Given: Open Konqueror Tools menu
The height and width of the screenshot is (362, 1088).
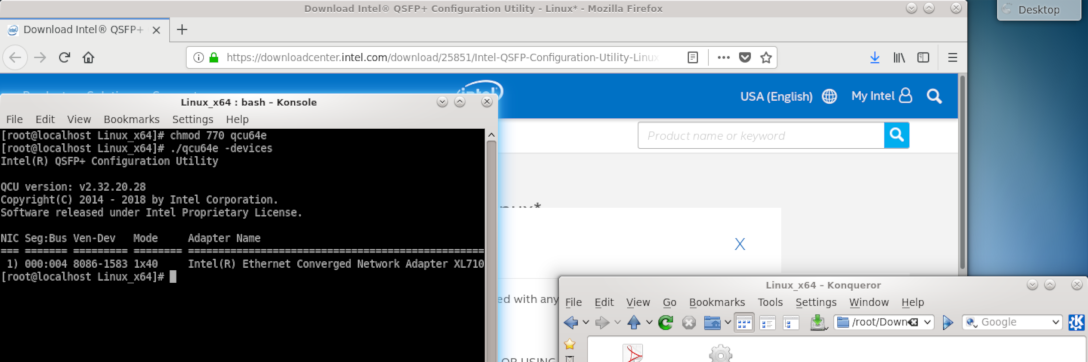Looking at the screenshot, I should coord(770,302).
